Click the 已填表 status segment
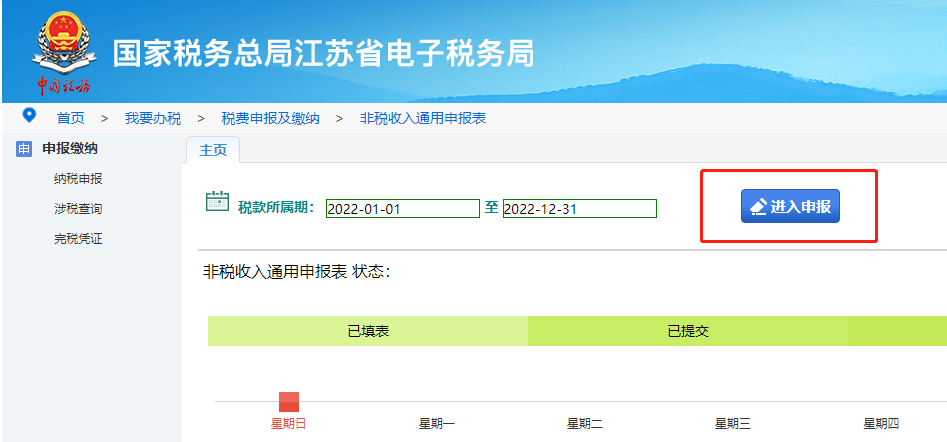Image resolution: width=947 pixels, height=442 pixels. tap(368, 331)
